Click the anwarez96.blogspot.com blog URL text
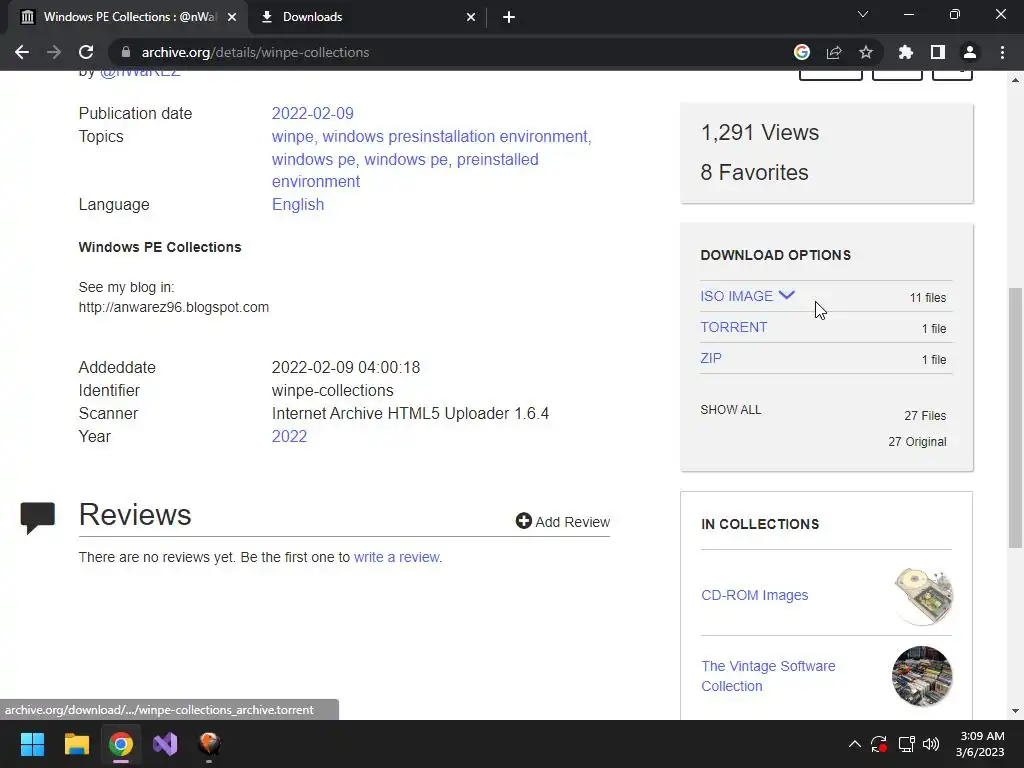The image size is (1024, 768). point(174,307)
